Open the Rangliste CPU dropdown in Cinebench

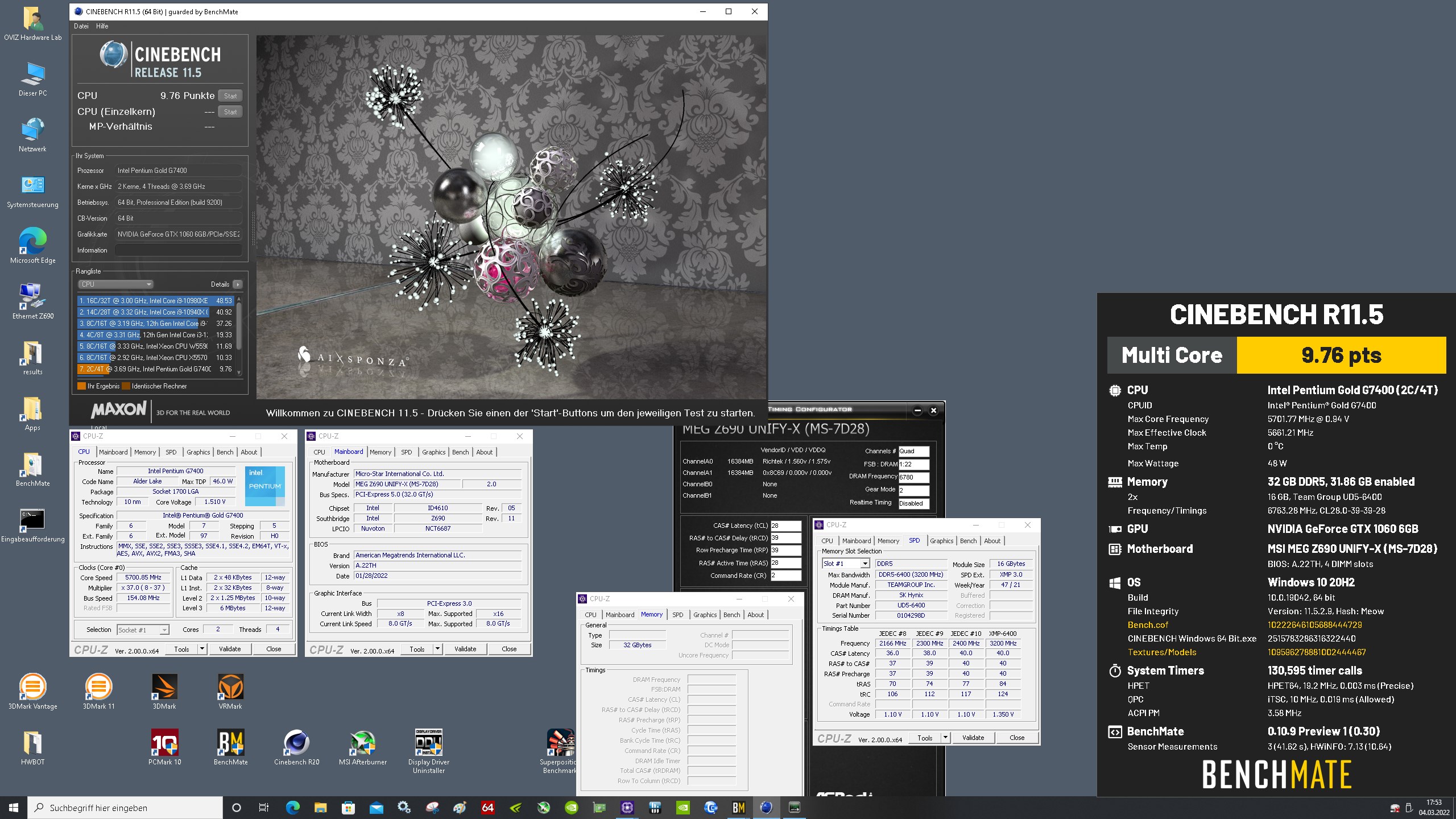click(x=116, y=284)
